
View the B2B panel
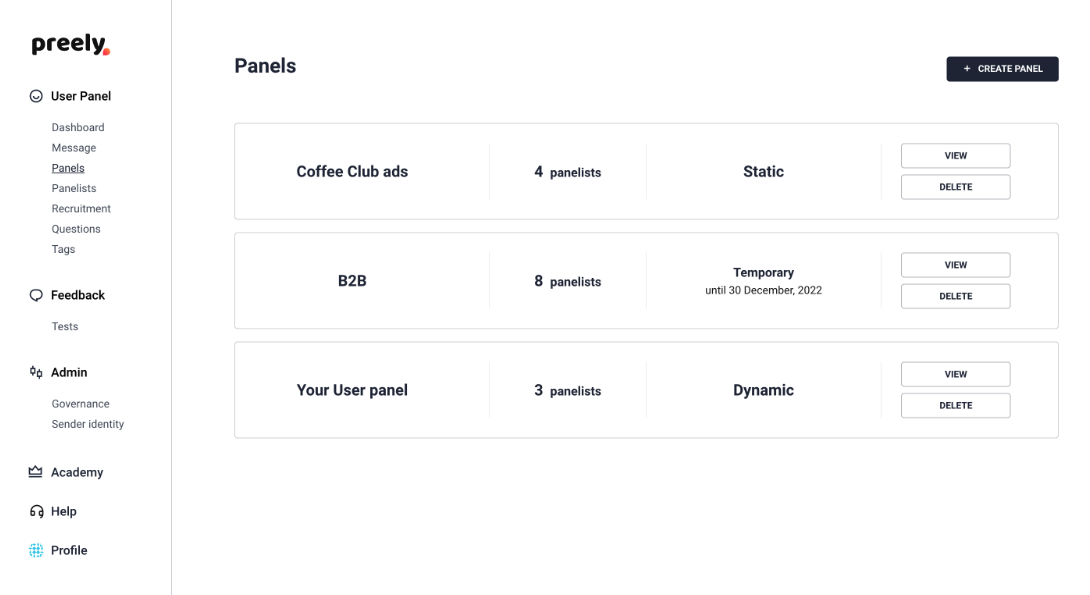pyautogui.click(x=955, y=265)
